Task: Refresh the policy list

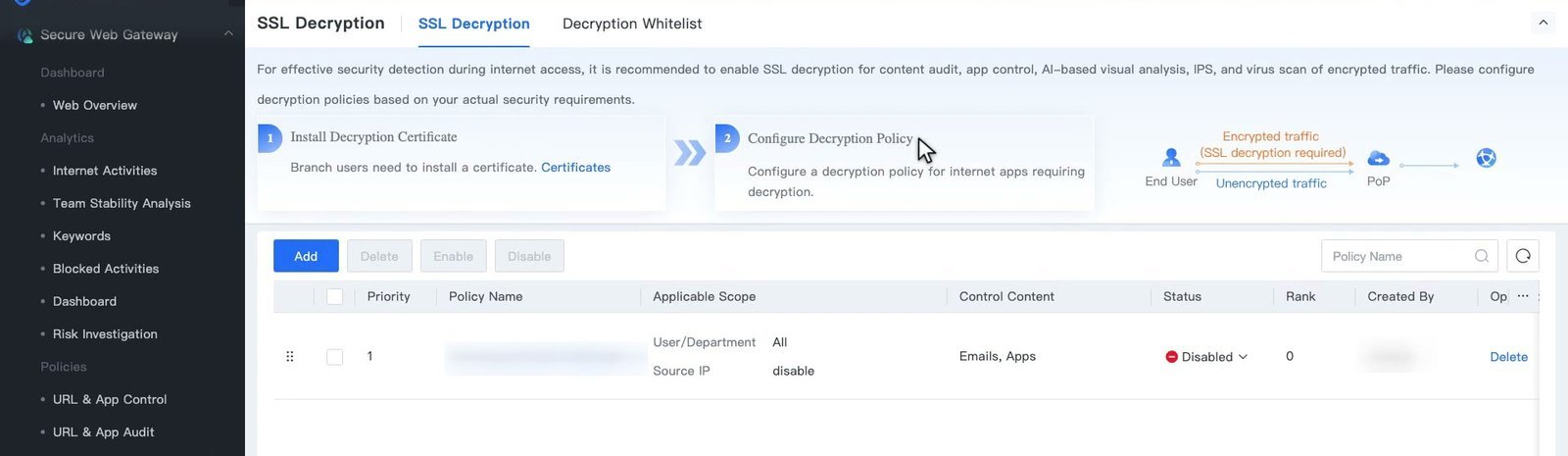Action: [x=1523, y=256]
